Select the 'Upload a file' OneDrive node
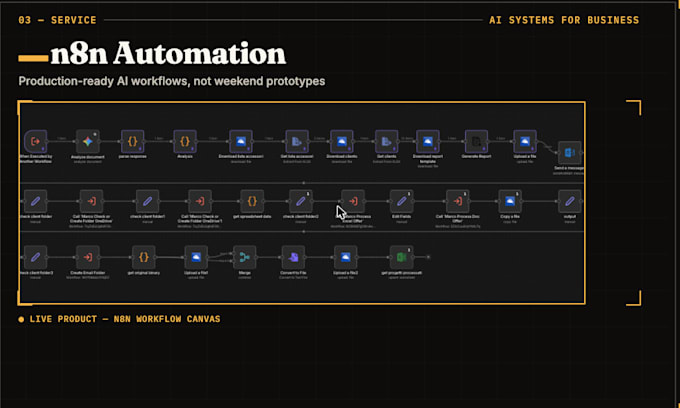The width and height of the screenshot is (680, 408). 525,141
